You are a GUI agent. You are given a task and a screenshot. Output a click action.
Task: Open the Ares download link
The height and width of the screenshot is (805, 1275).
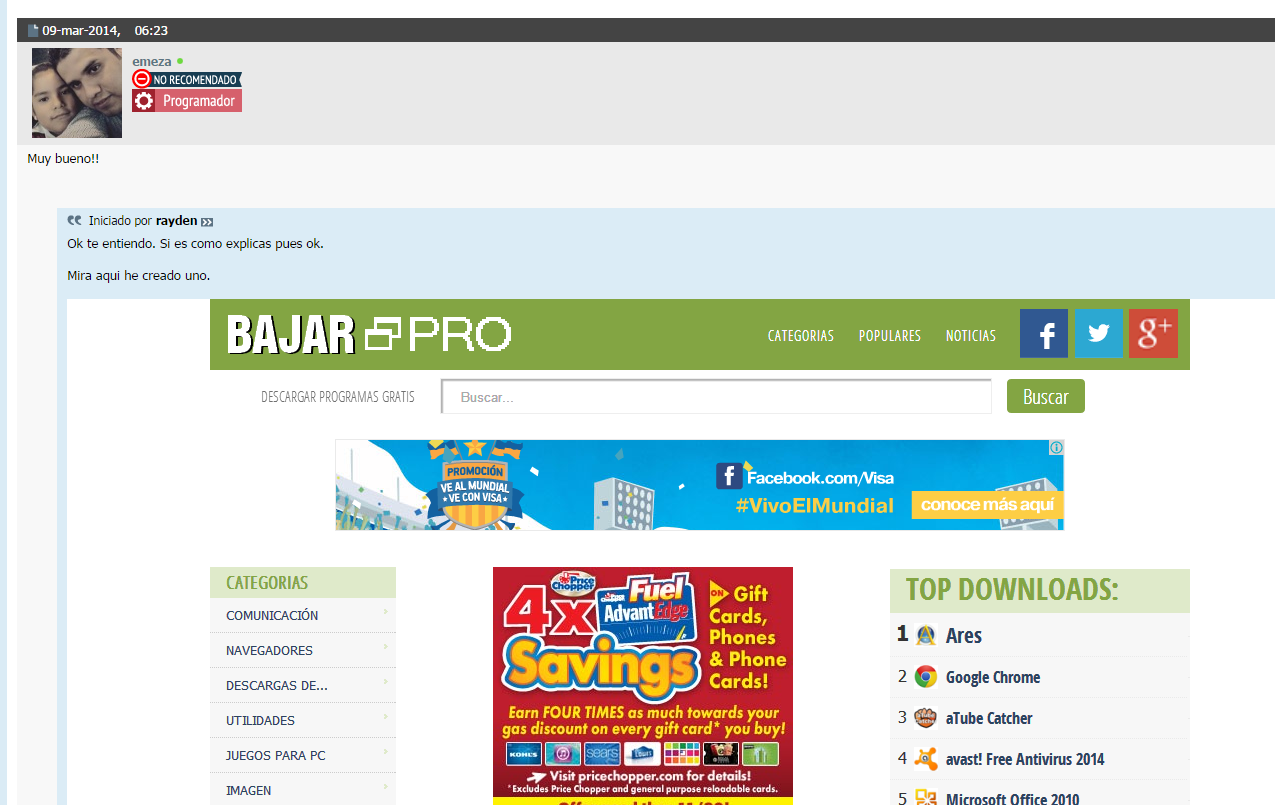click(964, 635)
